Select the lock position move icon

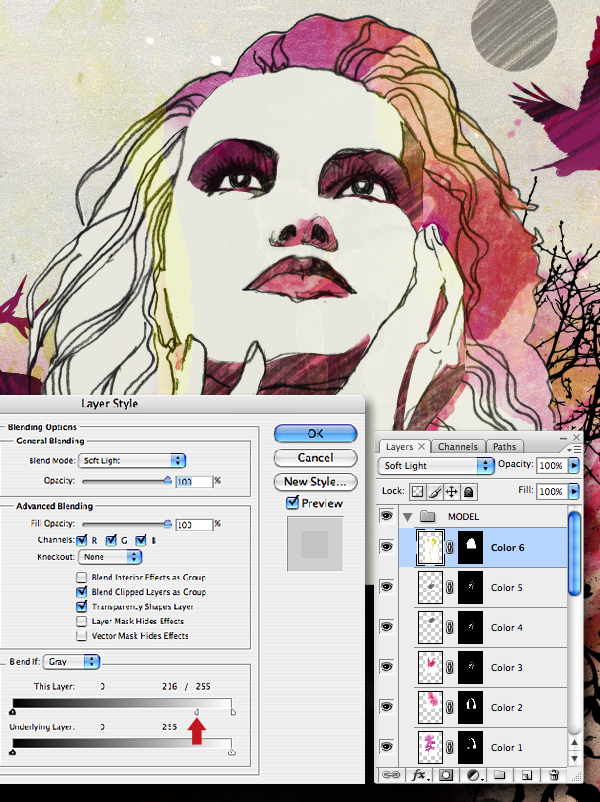(451, 492)
